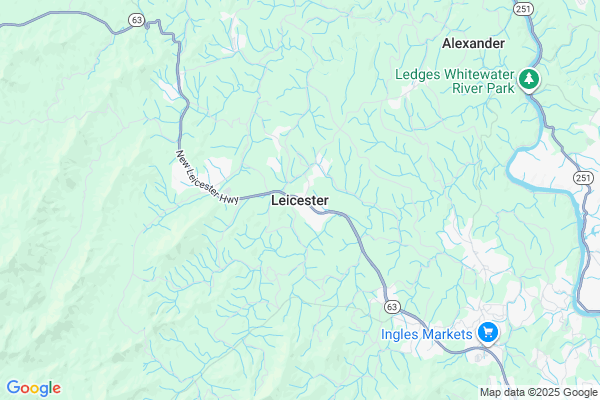Select the route 63 shield near Ingles Markets
The height and width of the screenshot is (400, 600).
[392, 307]
